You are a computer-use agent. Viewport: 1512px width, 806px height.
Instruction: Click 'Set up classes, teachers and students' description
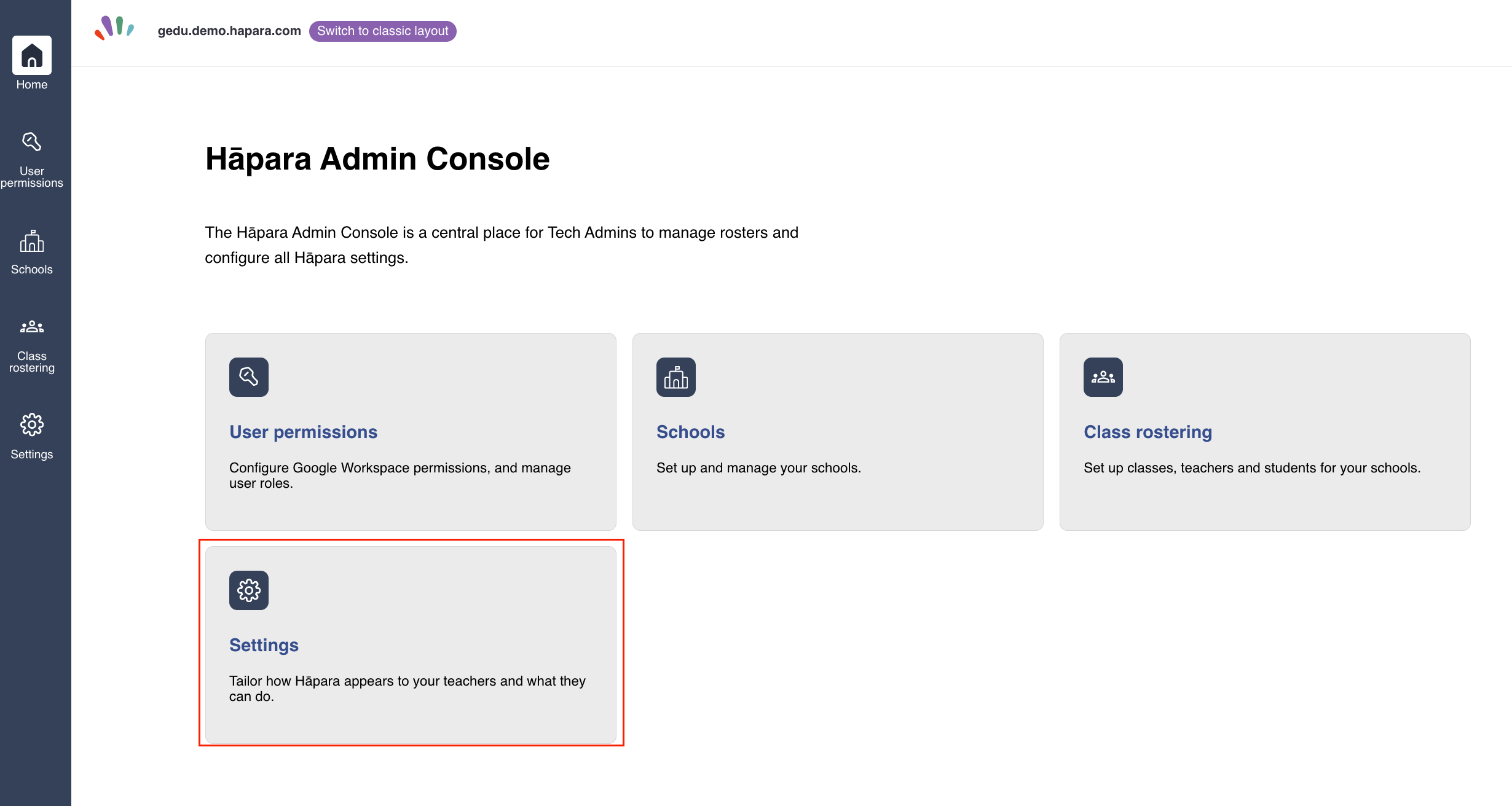[1252, 468]
